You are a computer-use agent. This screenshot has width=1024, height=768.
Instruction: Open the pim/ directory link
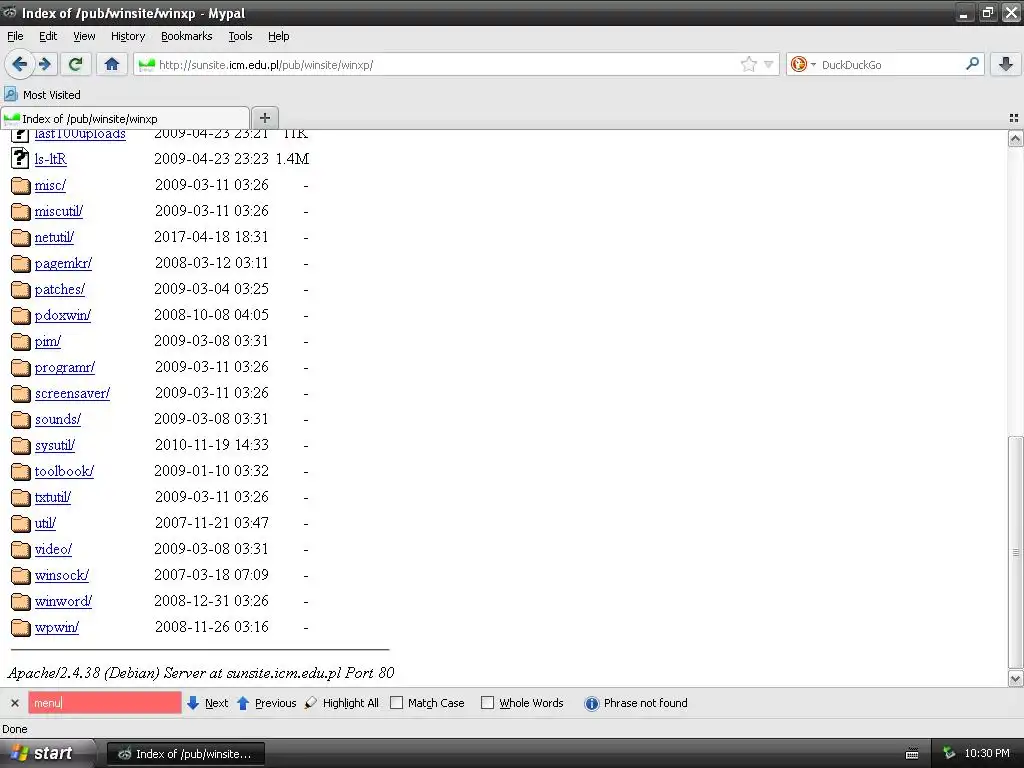(x=47, y=341)
